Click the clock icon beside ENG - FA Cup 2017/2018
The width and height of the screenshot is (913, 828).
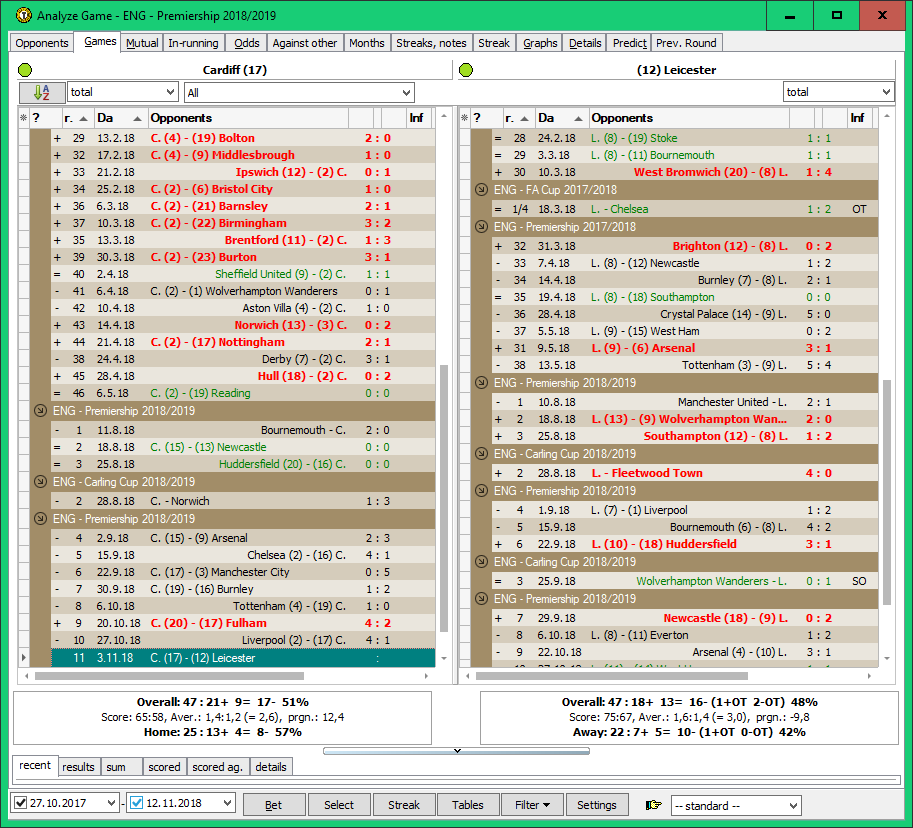pos(479,187)
